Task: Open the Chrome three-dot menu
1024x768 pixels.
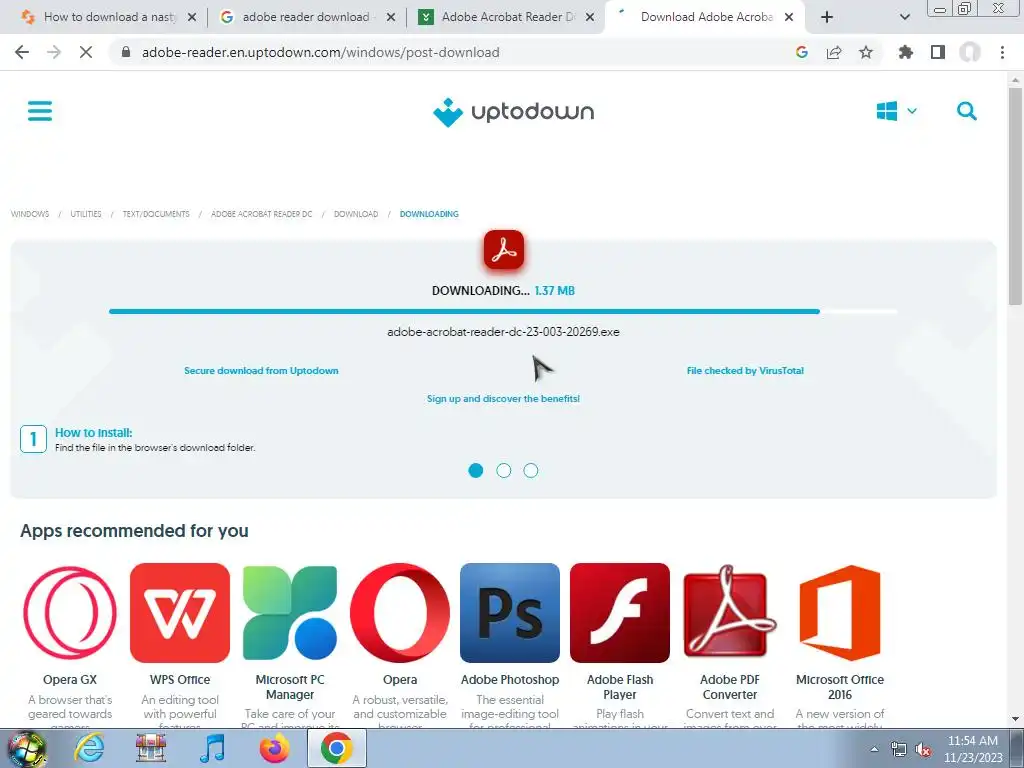Action: point(1002,52)
